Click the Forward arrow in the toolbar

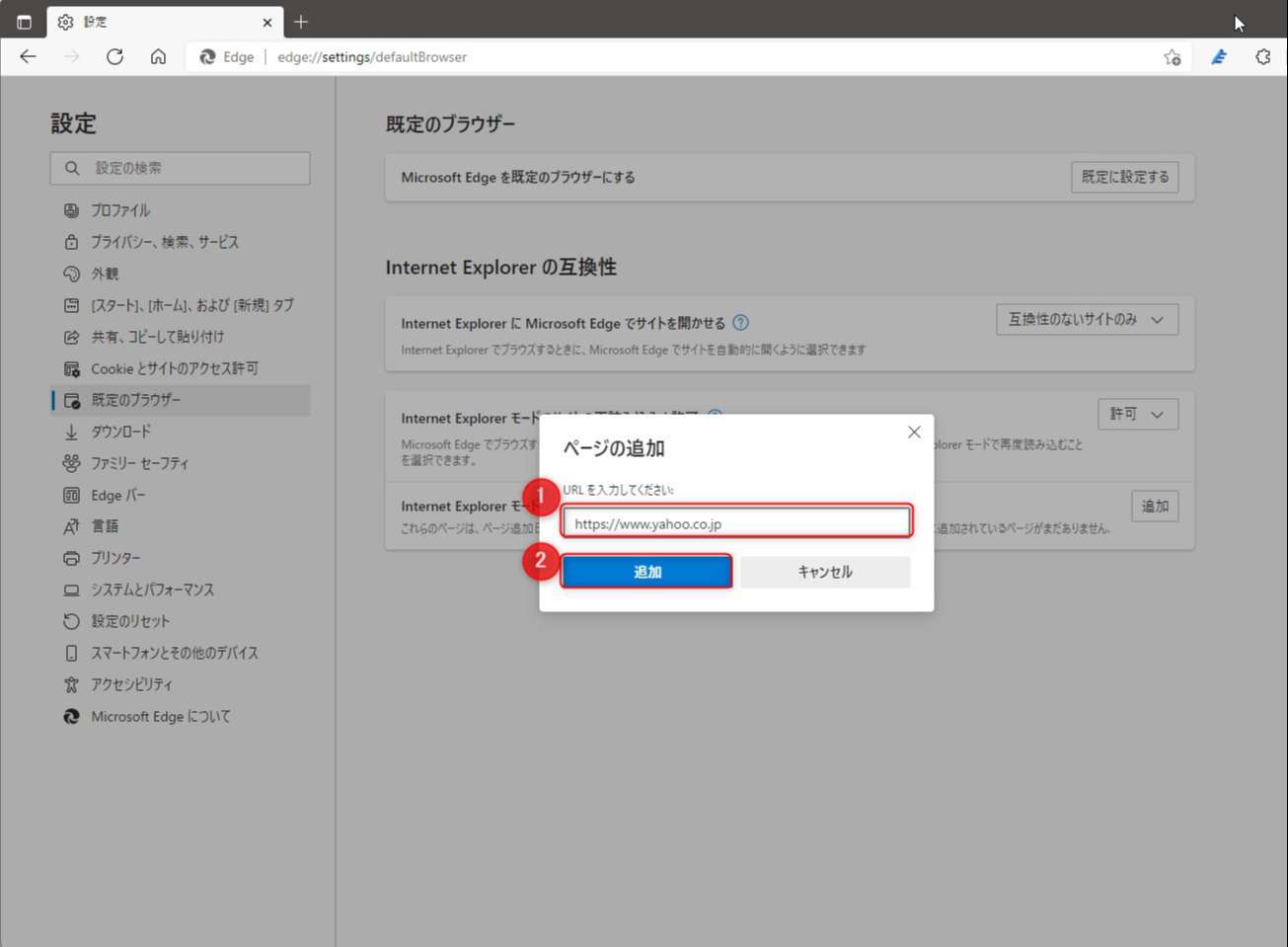tap(71, 56)
